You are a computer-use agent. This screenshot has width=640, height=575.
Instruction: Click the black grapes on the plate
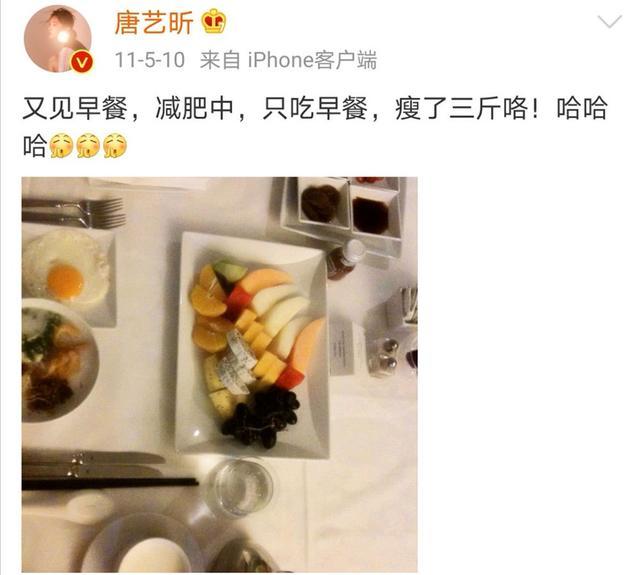pyautogui.click(x=262, y=416)
